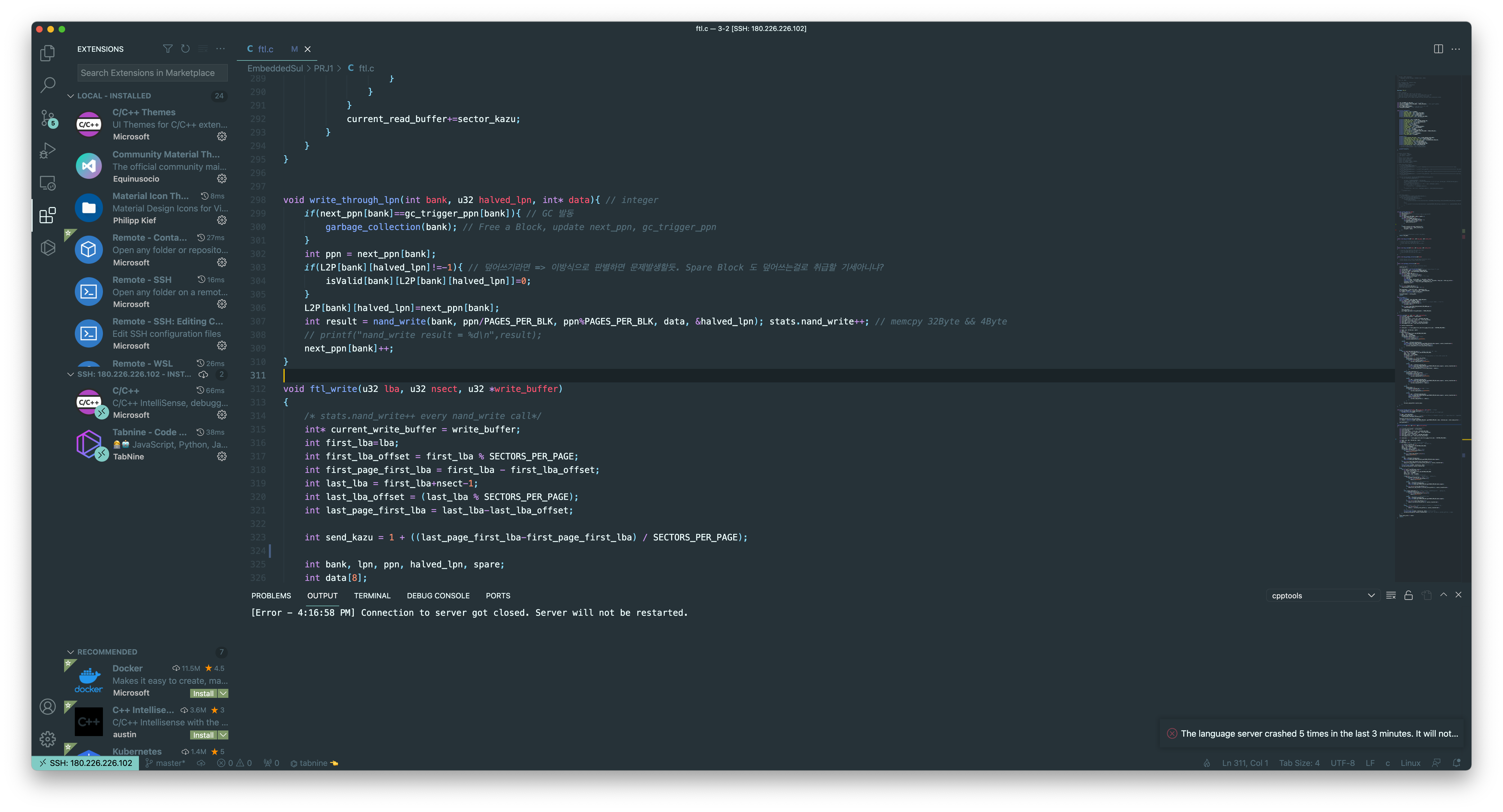Open Extensions views and more actions menu
1503x812 pixels.
[220, 49]
